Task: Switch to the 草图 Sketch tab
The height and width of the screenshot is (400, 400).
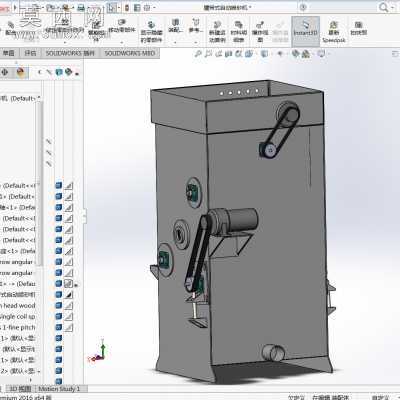Action: click(x=9, y=53)
